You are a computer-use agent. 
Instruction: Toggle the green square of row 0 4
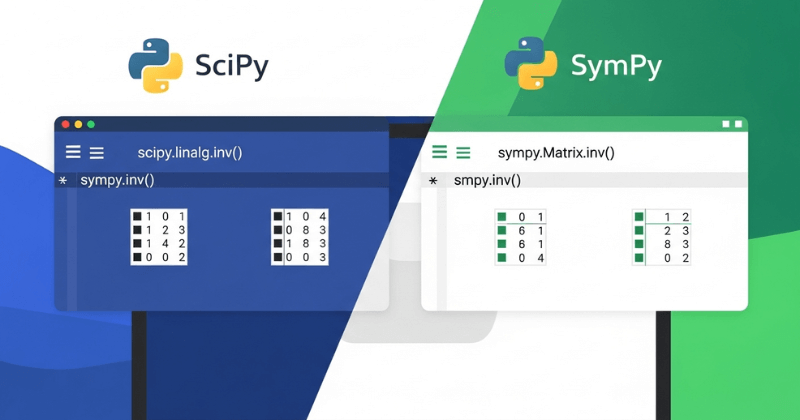[x=502, y=258]
